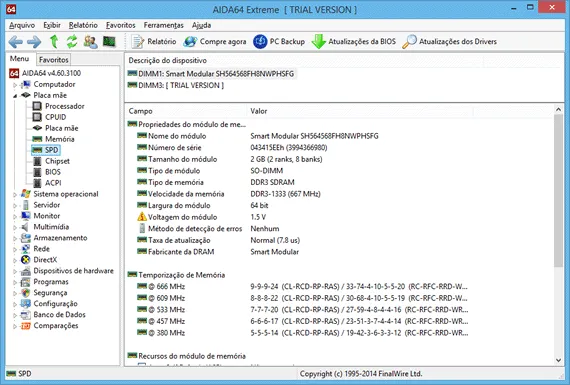The height and width of the screenshot is (385, 570).
Task: Click the Valor column header
Action: point(360,111)
